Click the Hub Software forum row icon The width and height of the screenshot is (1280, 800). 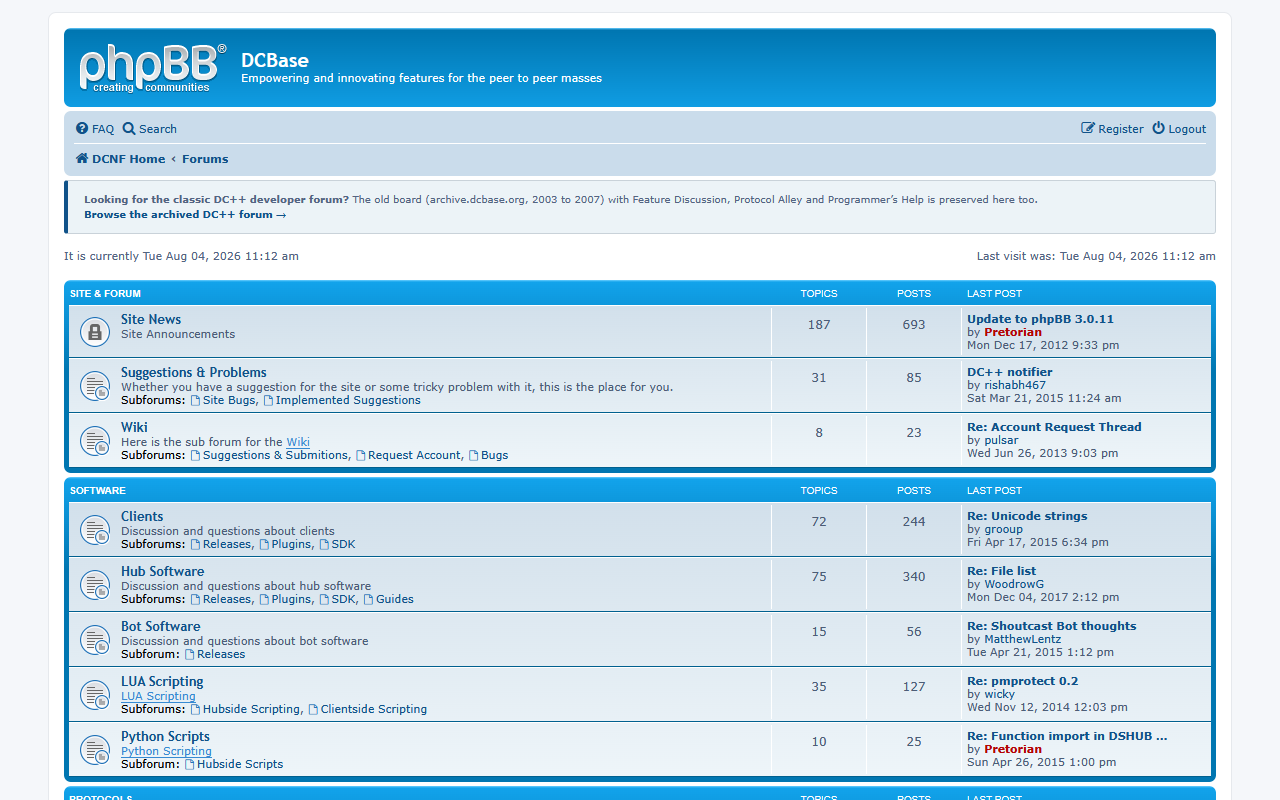pyautogui.click(x=95, y=584)
